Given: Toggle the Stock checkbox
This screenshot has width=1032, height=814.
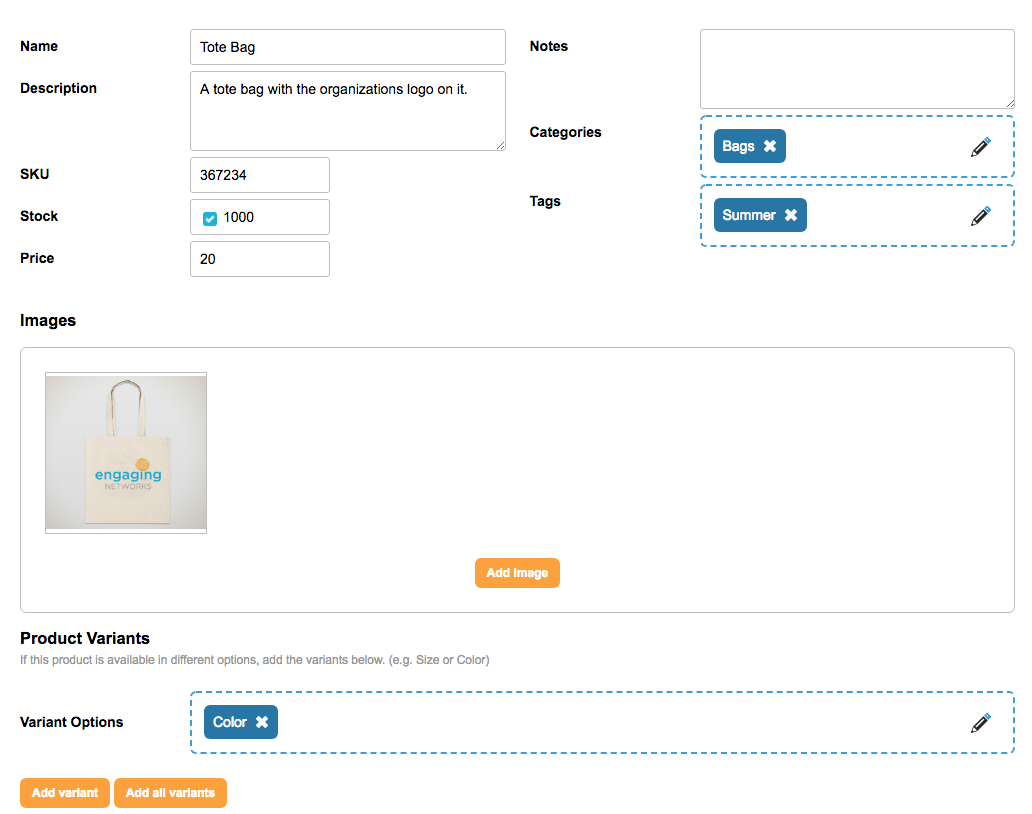Looking at the screenshot, I should [x=210, y=218].
